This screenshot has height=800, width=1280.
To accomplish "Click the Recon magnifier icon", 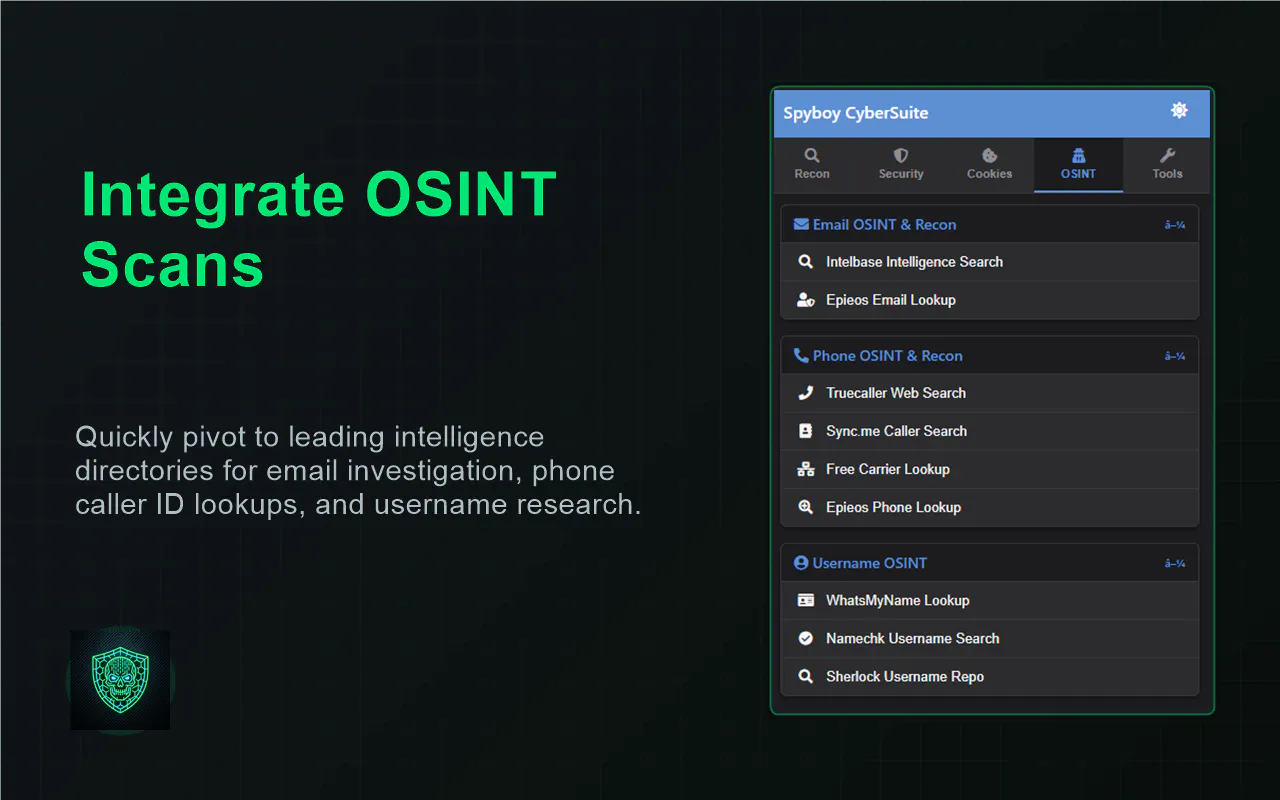I will [812, 155].
